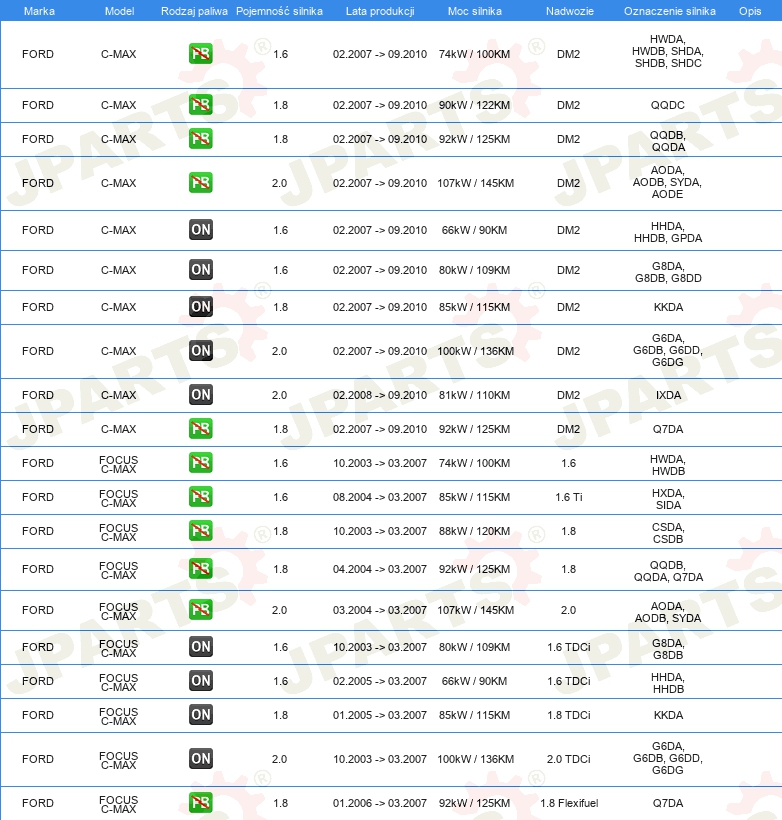Click the Opis column header
This screenshot has height=820, width=782.
click(750, 11)
